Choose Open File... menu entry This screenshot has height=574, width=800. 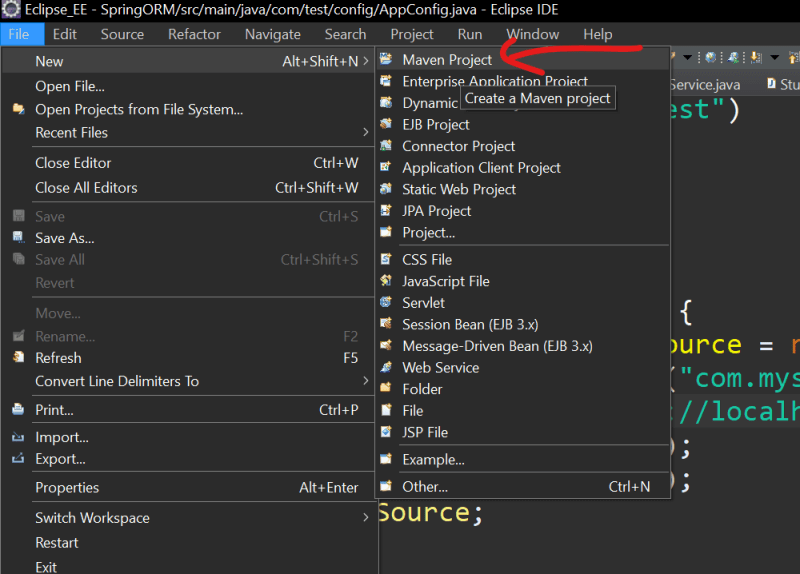coord(188,86)
